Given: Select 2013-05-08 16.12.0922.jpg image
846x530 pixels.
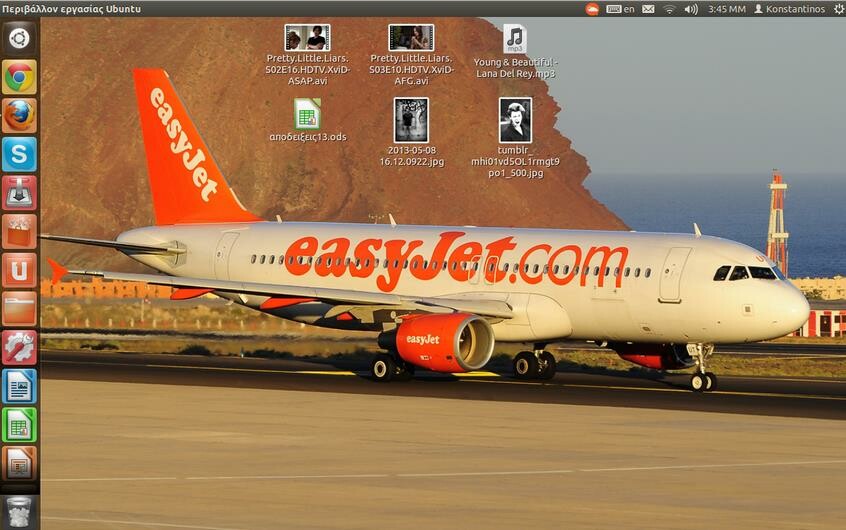Looking at the screenshot, I should tap(411, 132).
